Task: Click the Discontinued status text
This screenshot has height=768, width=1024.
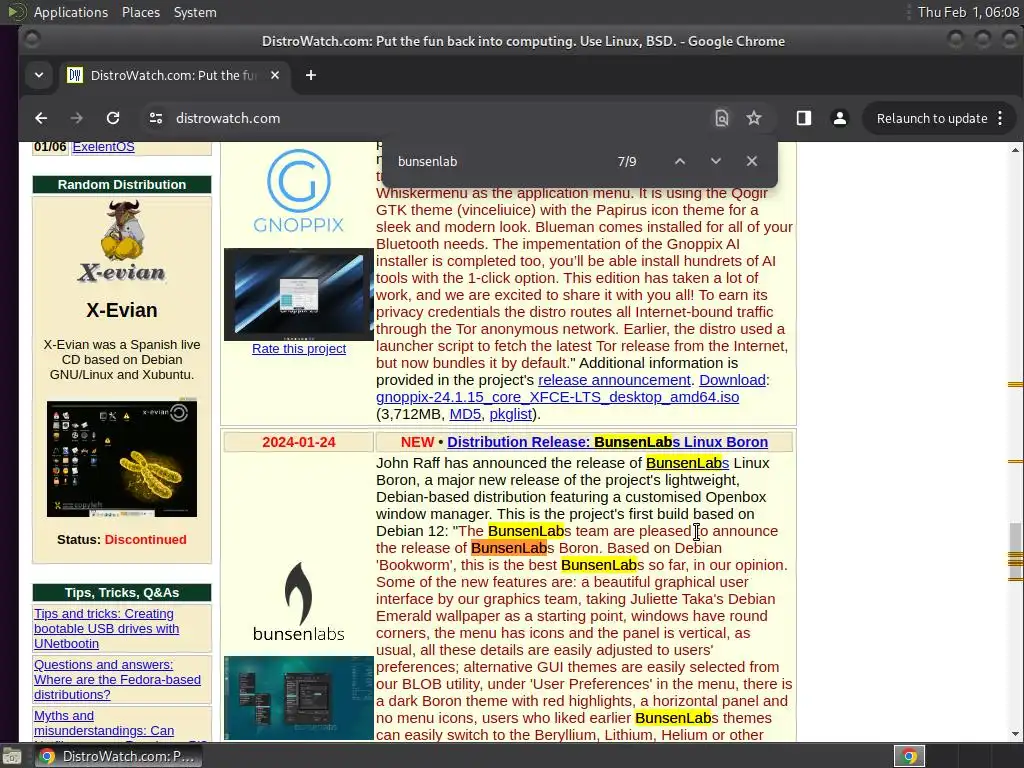Action: point(146,539)
